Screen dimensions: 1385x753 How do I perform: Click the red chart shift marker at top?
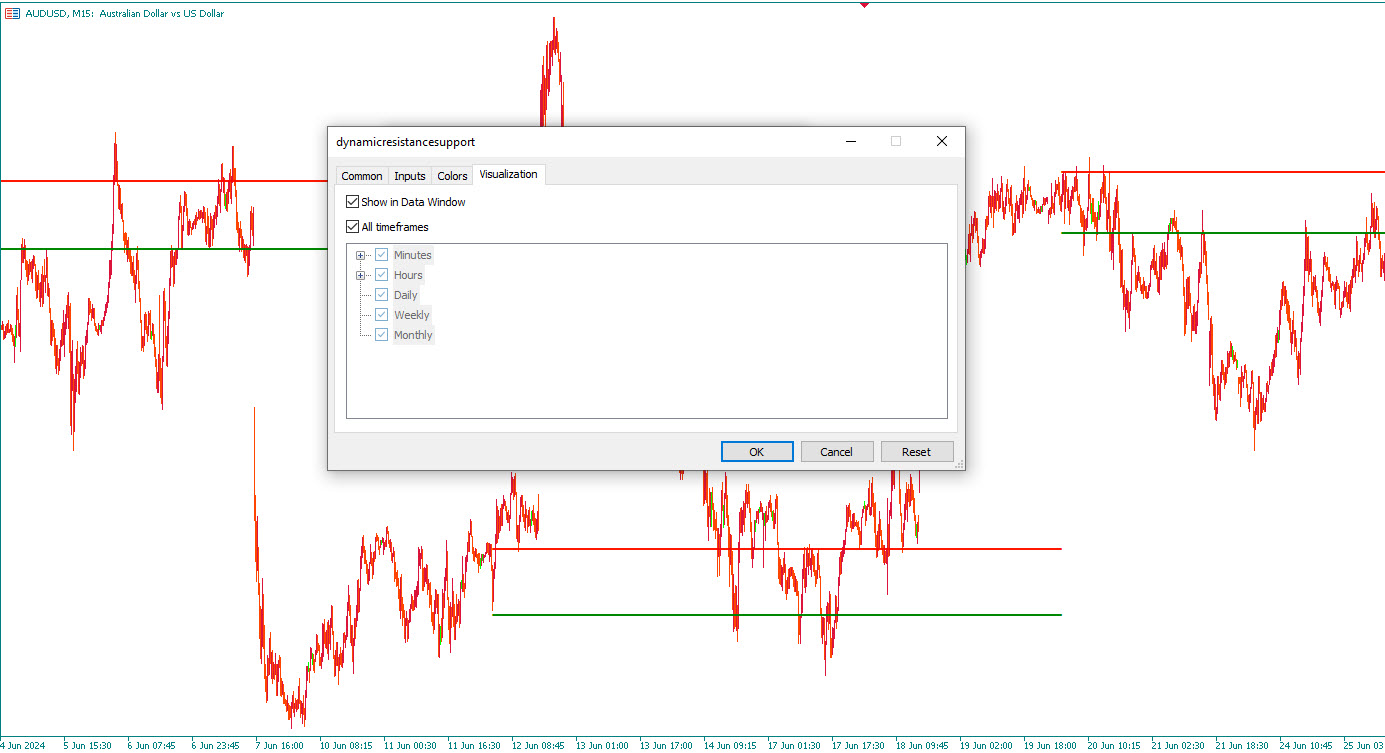(865, 5)
